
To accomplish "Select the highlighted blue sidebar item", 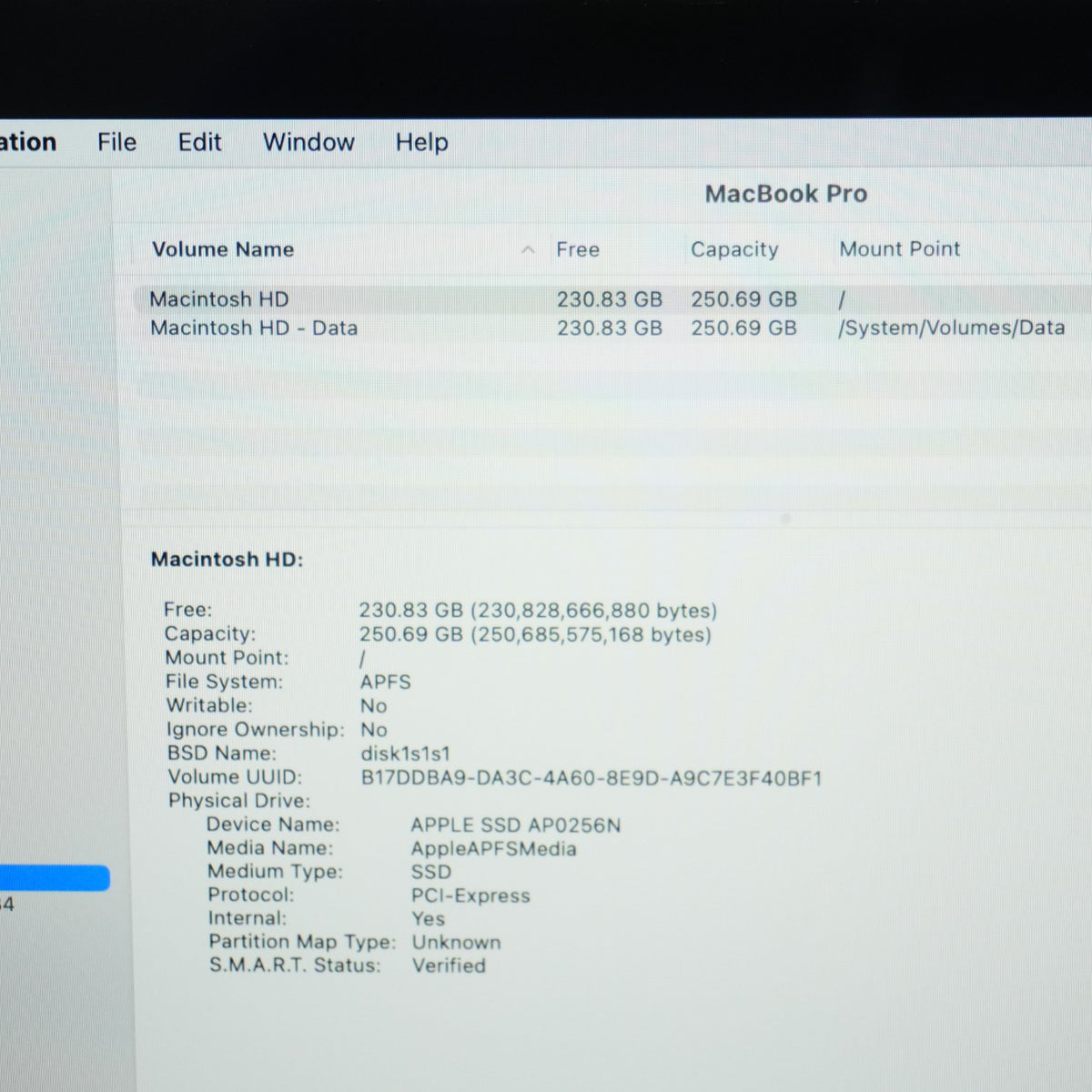I will (x=55, y=878).
